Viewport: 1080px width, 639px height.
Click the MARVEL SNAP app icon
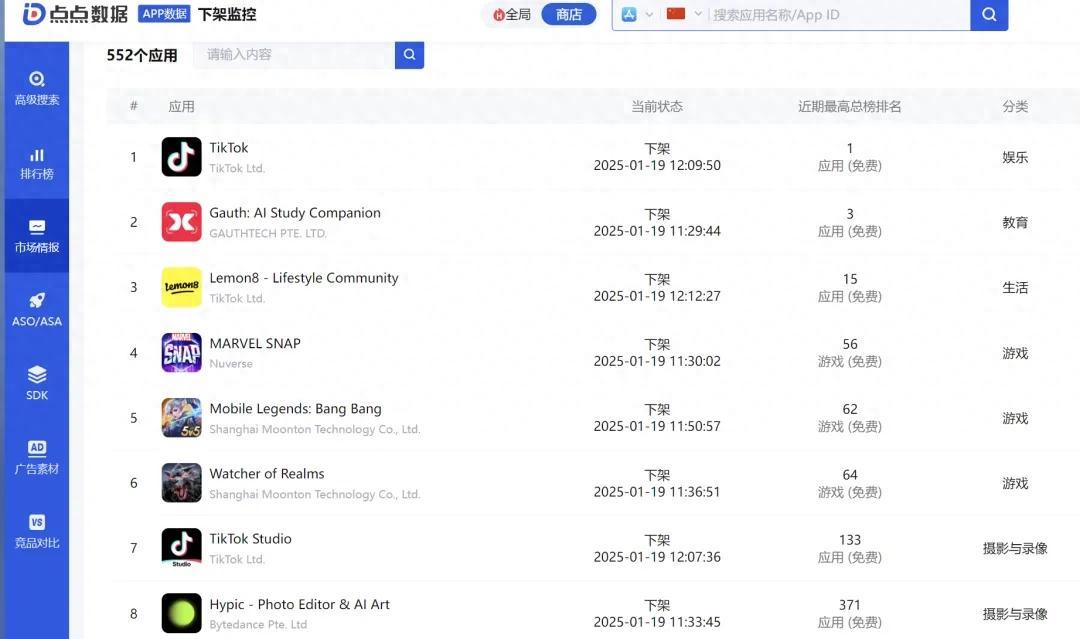[181, 353]
